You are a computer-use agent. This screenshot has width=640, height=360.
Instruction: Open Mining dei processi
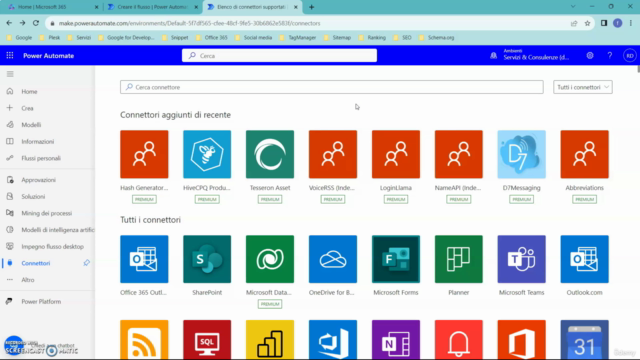point(47,213)
